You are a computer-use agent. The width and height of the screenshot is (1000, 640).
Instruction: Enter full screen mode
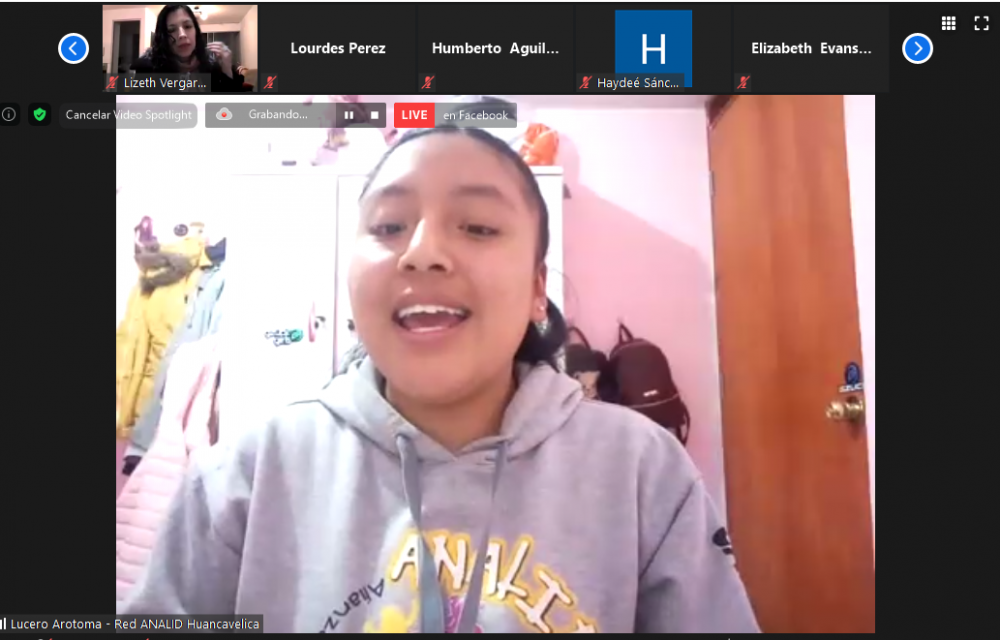981,23
